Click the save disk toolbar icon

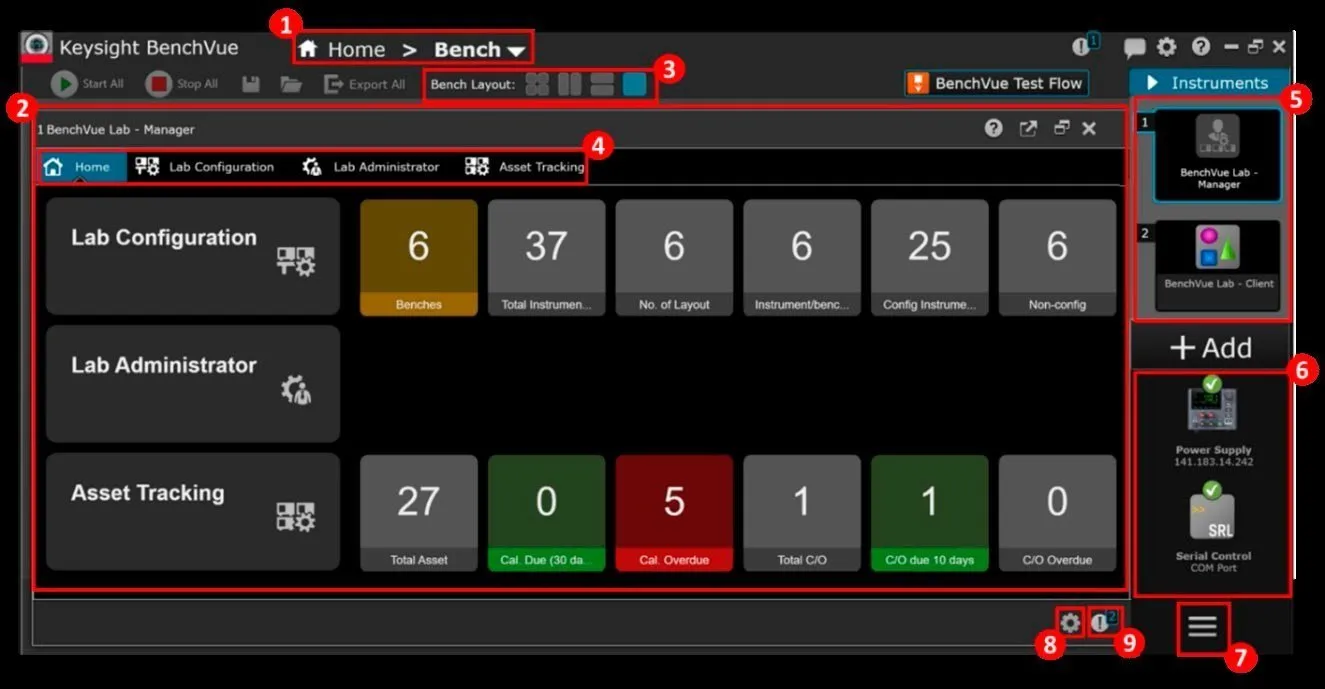pos(251,84)
